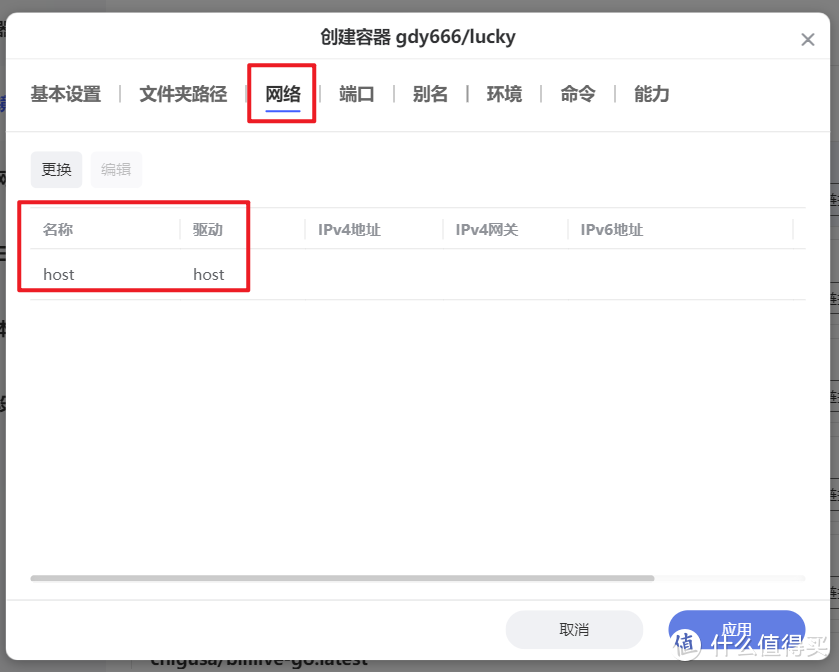Click the IPv6地址 column header

(x=612, y=229)
